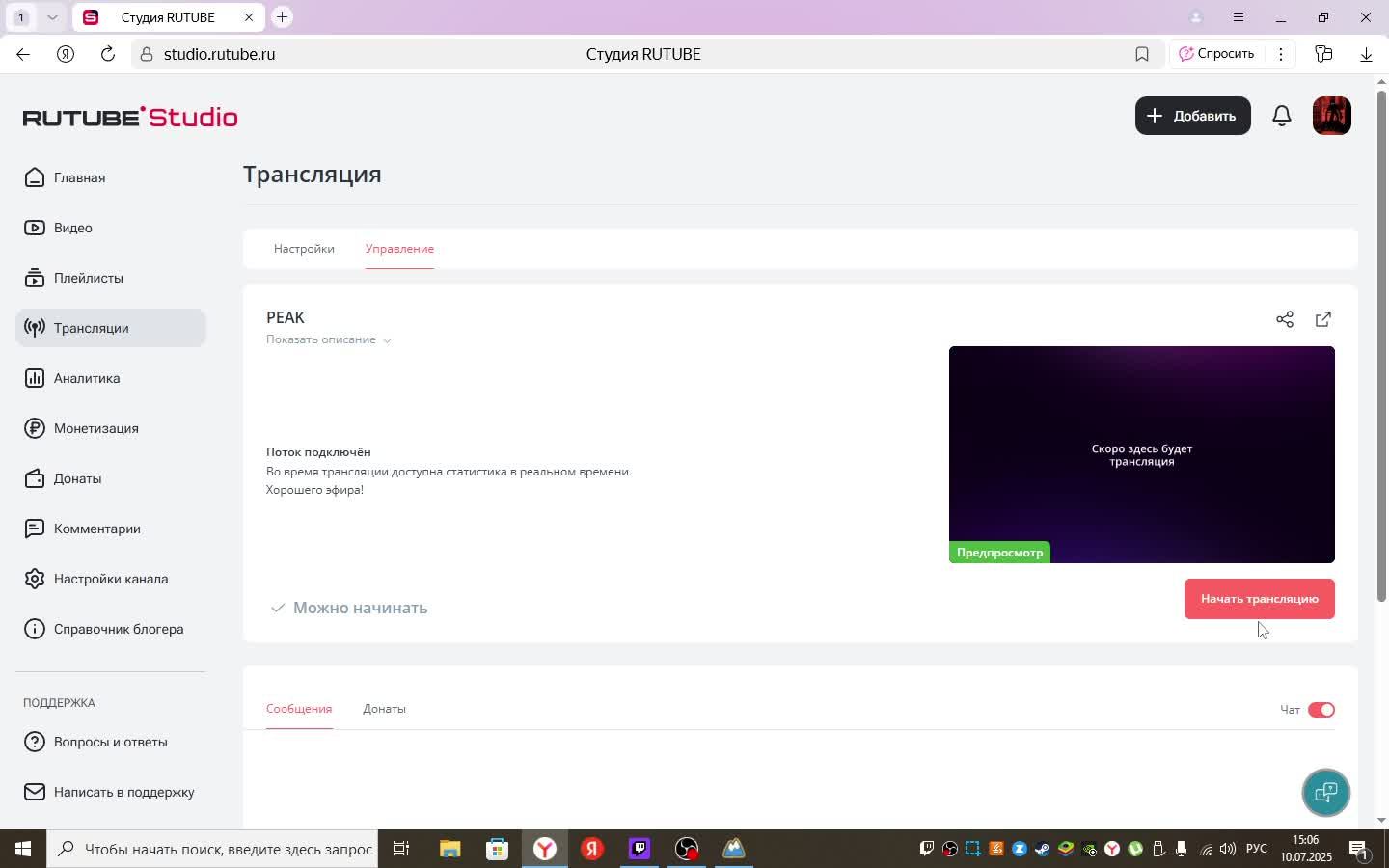Click the Спросить assistant button
This screenshot has height=868, width=1389.
1216,54
